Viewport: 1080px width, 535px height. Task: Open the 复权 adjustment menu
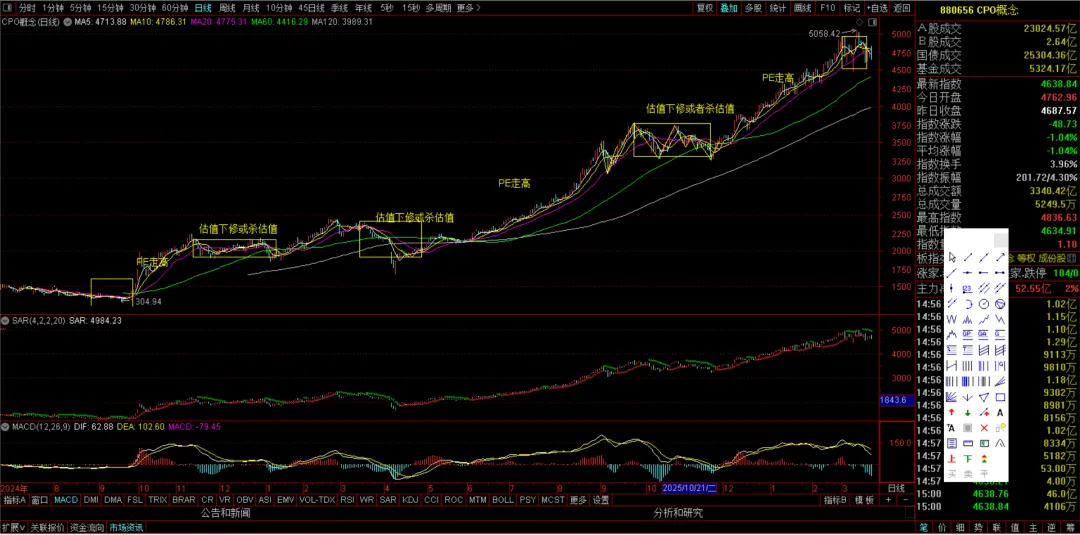coord(705,8)
